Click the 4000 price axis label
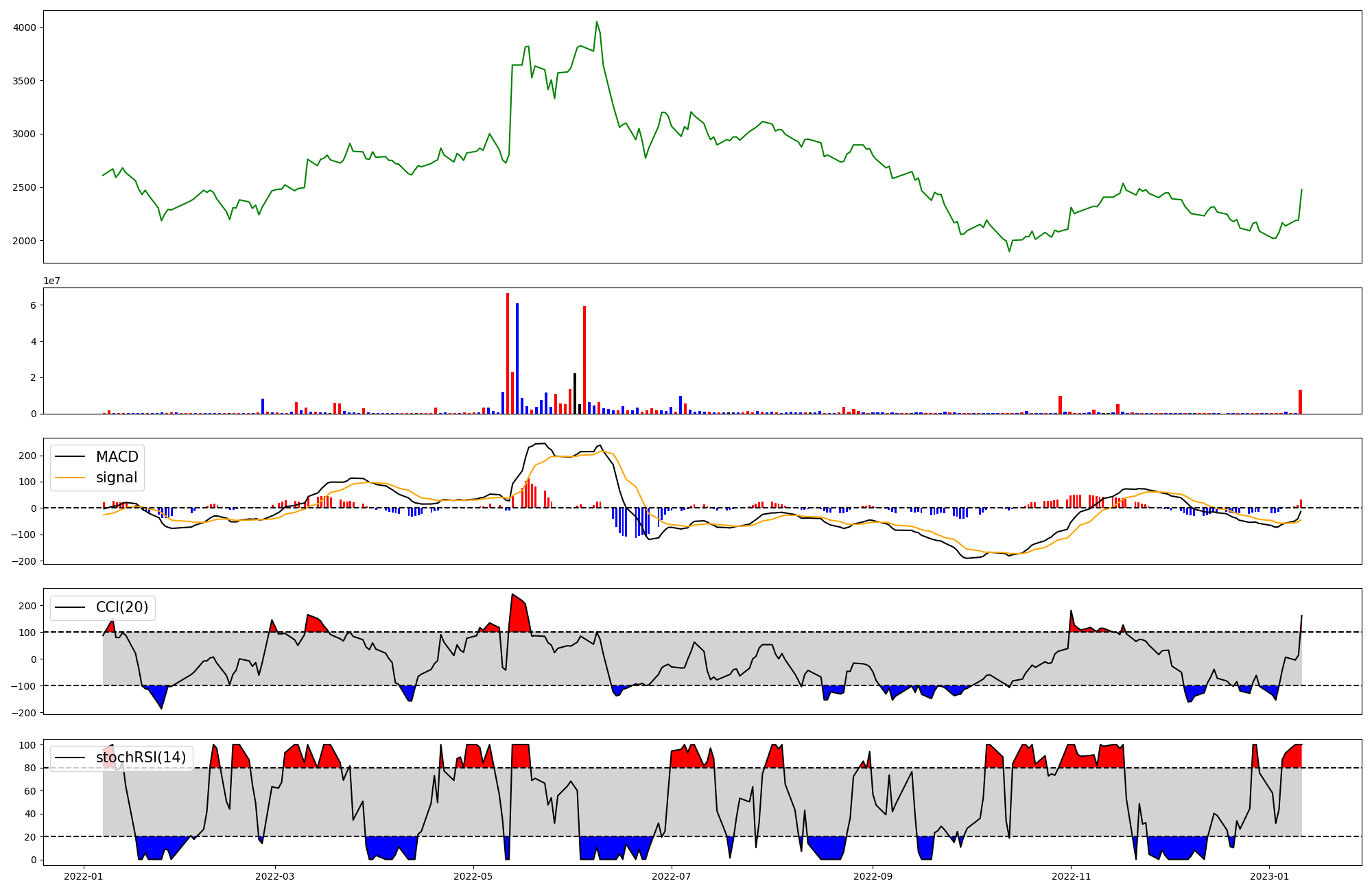 [25, 27]
